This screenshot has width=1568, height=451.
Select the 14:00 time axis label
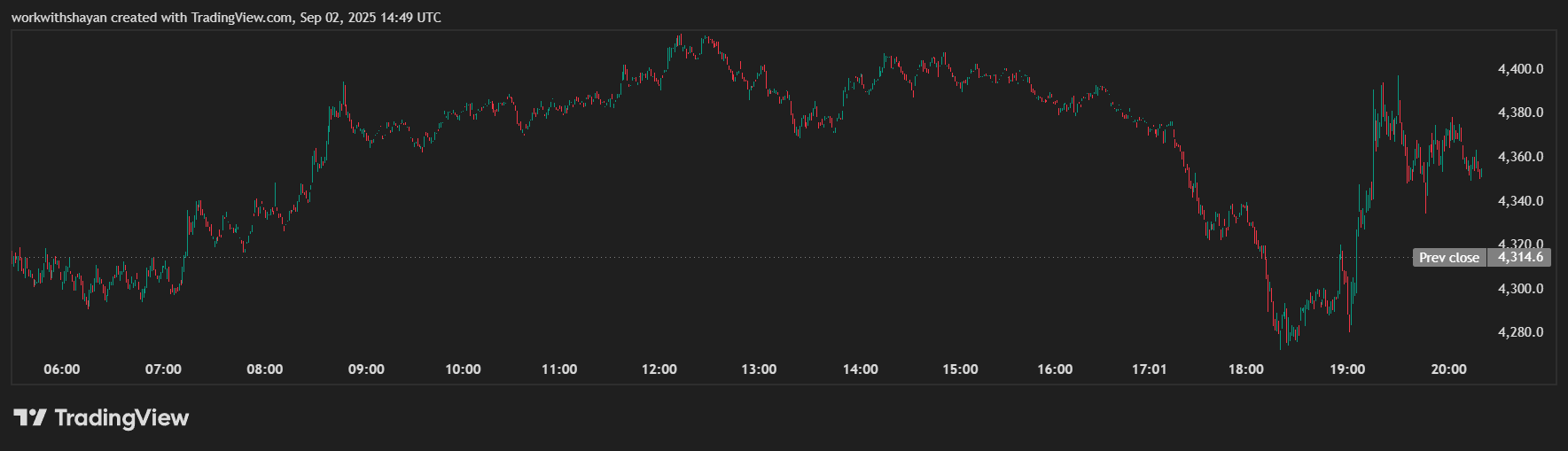coord(860,369)
